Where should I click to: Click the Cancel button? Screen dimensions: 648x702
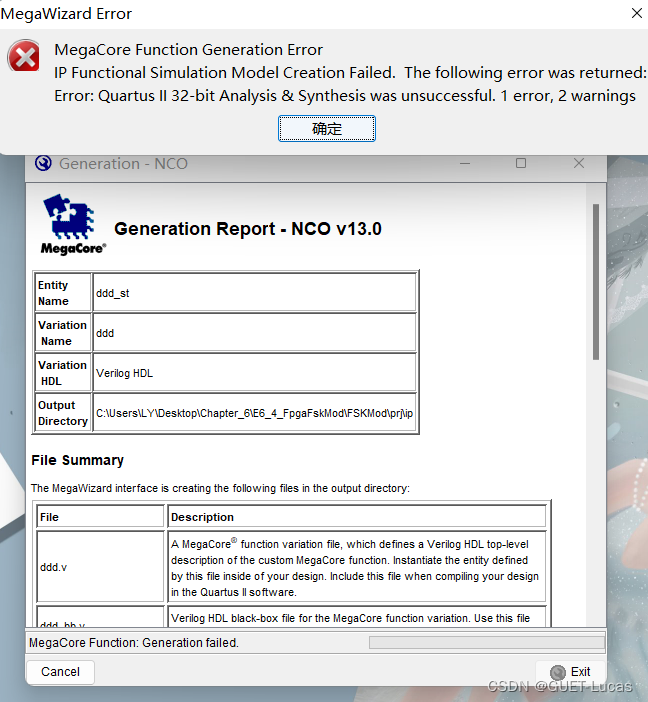(x=60, y=672)
